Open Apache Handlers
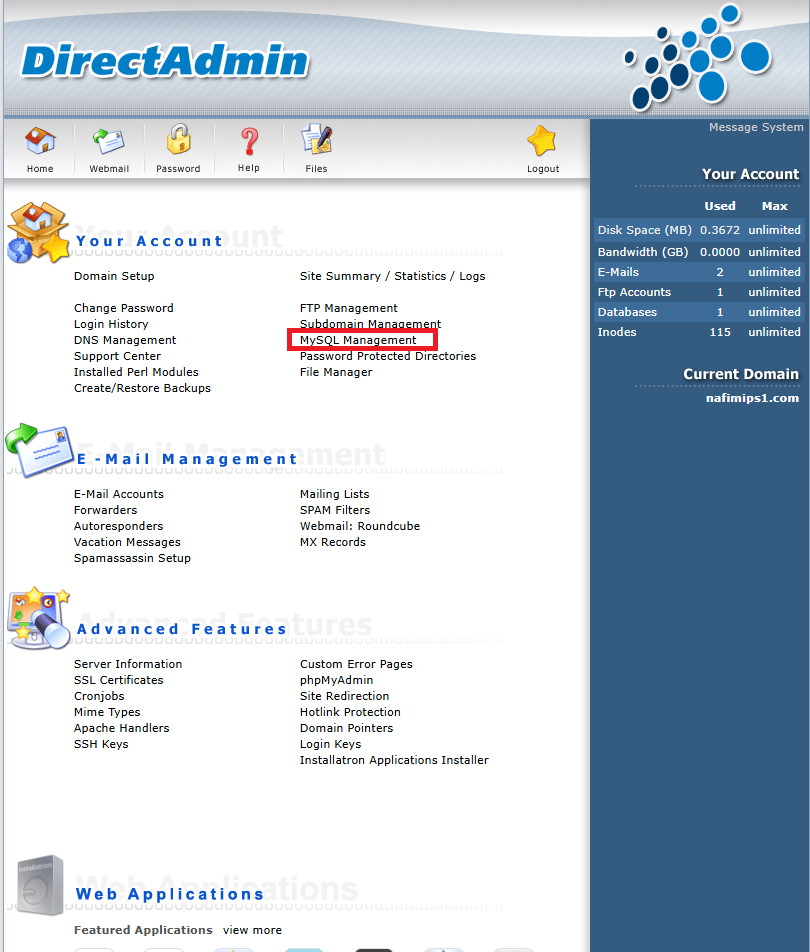This screenshot has width=810, height=952. (121, 728)
